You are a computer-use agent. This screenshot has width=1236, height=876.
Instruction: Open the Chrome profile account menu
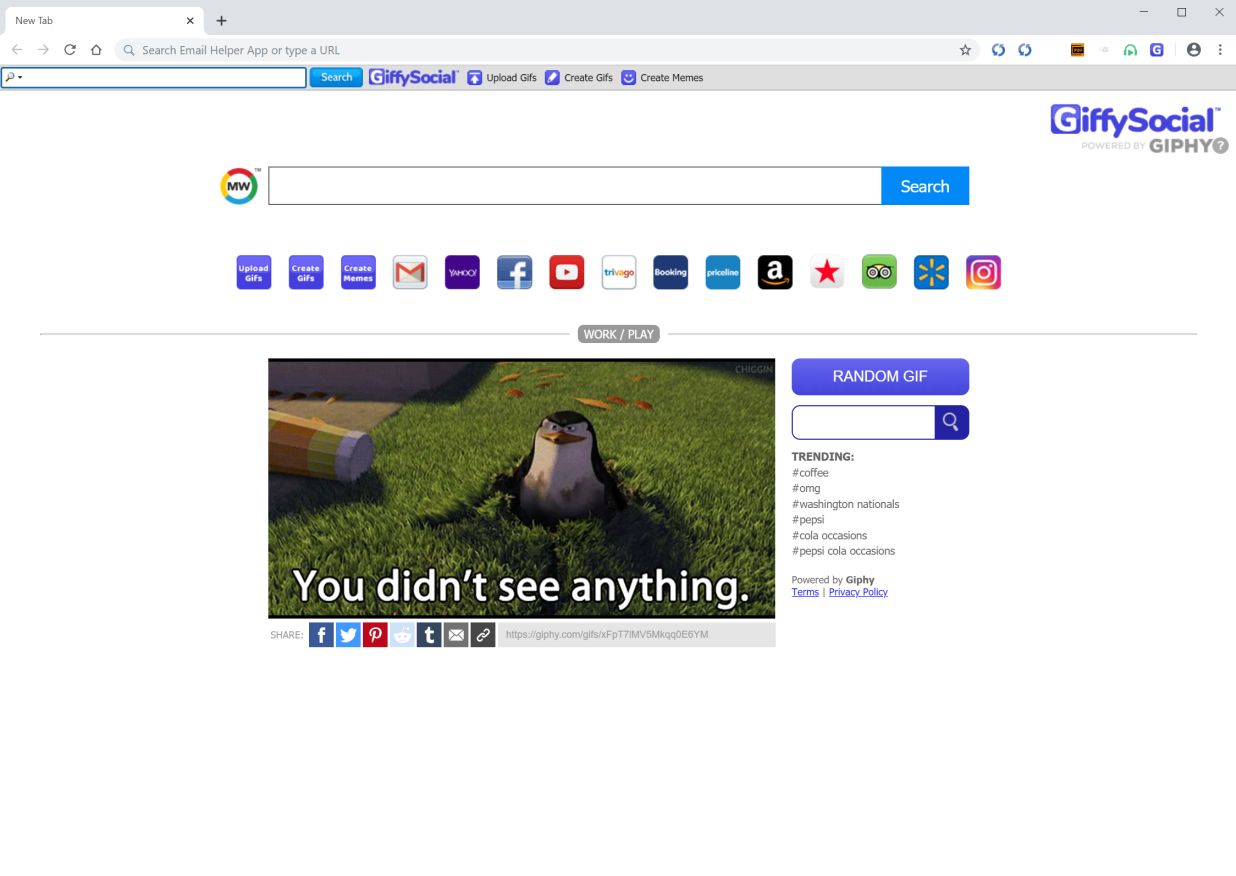pos(1194,50)
